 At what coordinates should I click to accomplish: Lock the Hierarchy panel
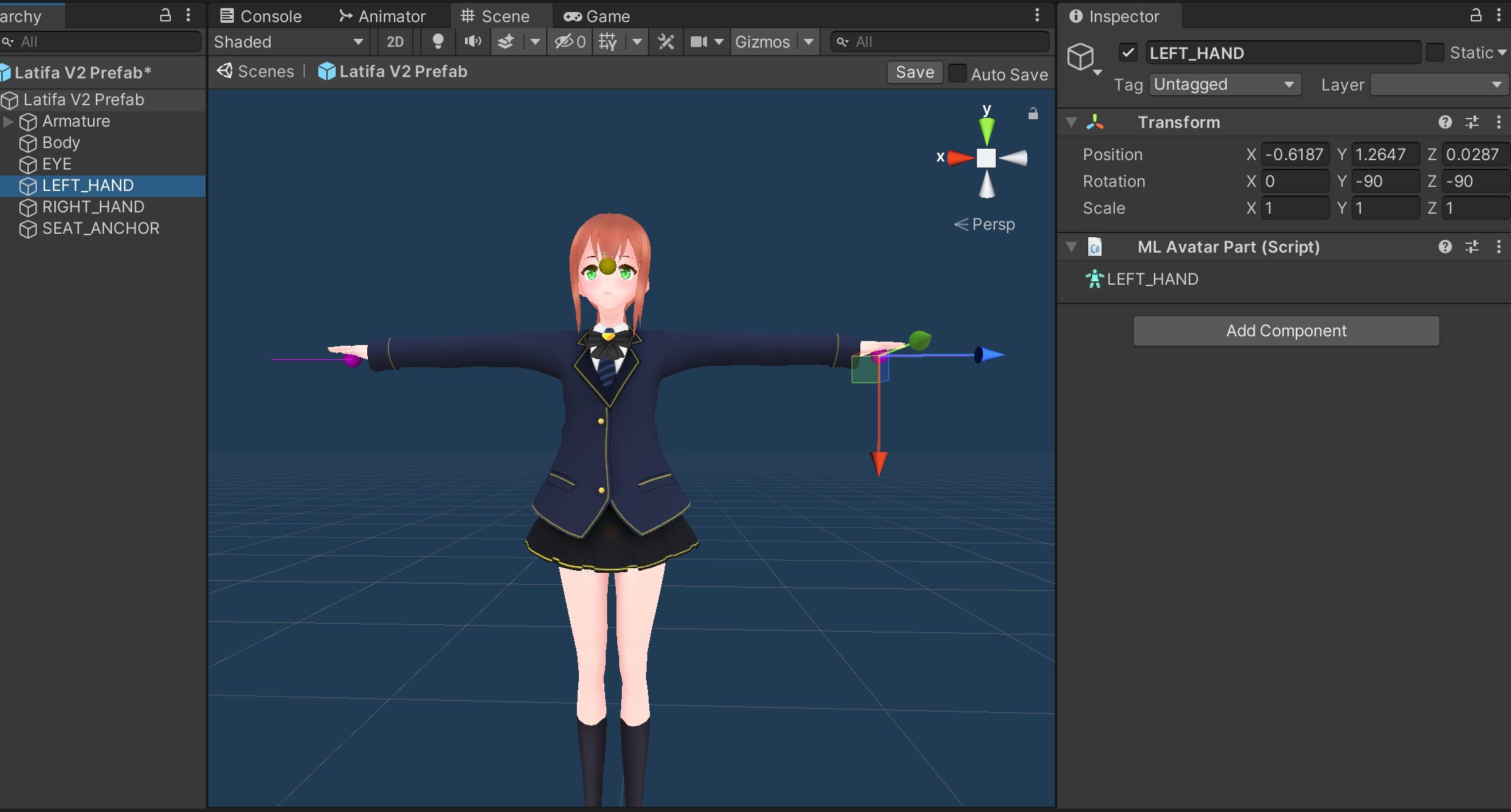[165, 15]
